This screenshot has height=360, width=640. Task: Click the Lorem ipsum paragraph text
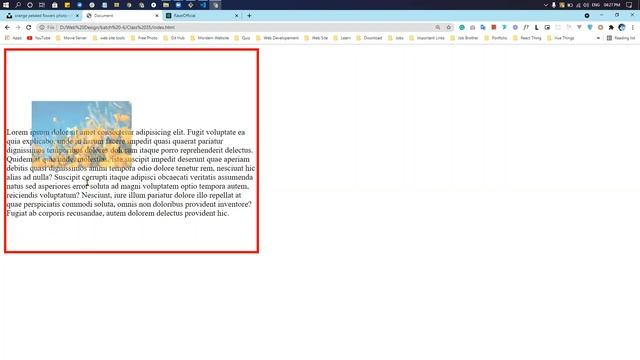(131, 173)
